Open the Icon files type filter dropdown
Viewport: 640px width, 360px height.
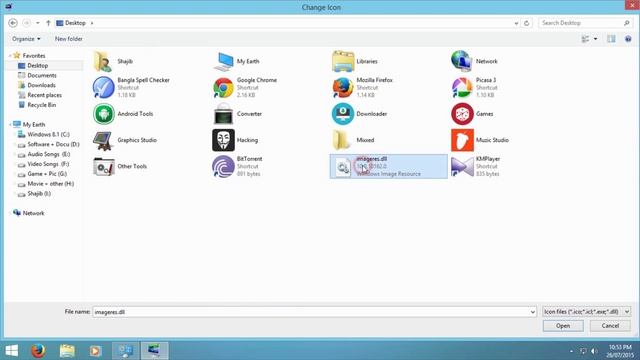[x=587, y=312]
